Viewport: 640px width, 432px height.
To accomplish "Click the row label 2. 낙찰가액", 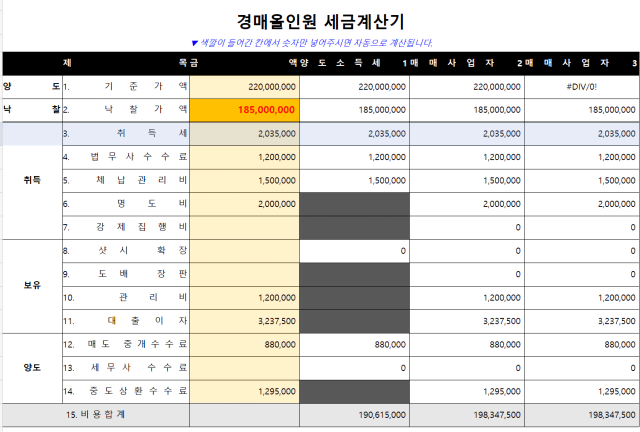I will 126,110.
